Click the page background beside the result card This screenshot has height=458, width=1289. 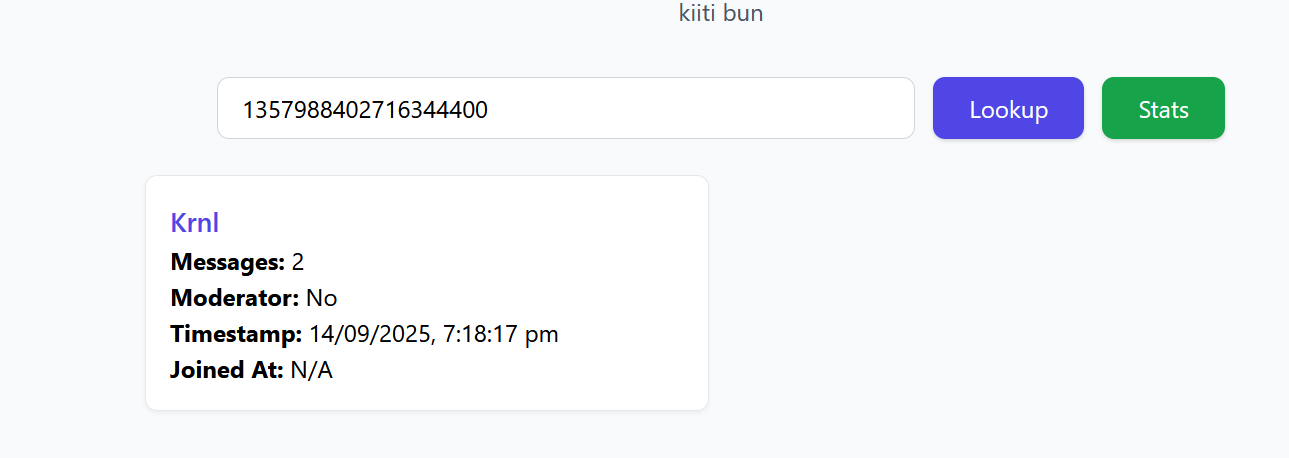pyautogui.click(x=950, y=300)
